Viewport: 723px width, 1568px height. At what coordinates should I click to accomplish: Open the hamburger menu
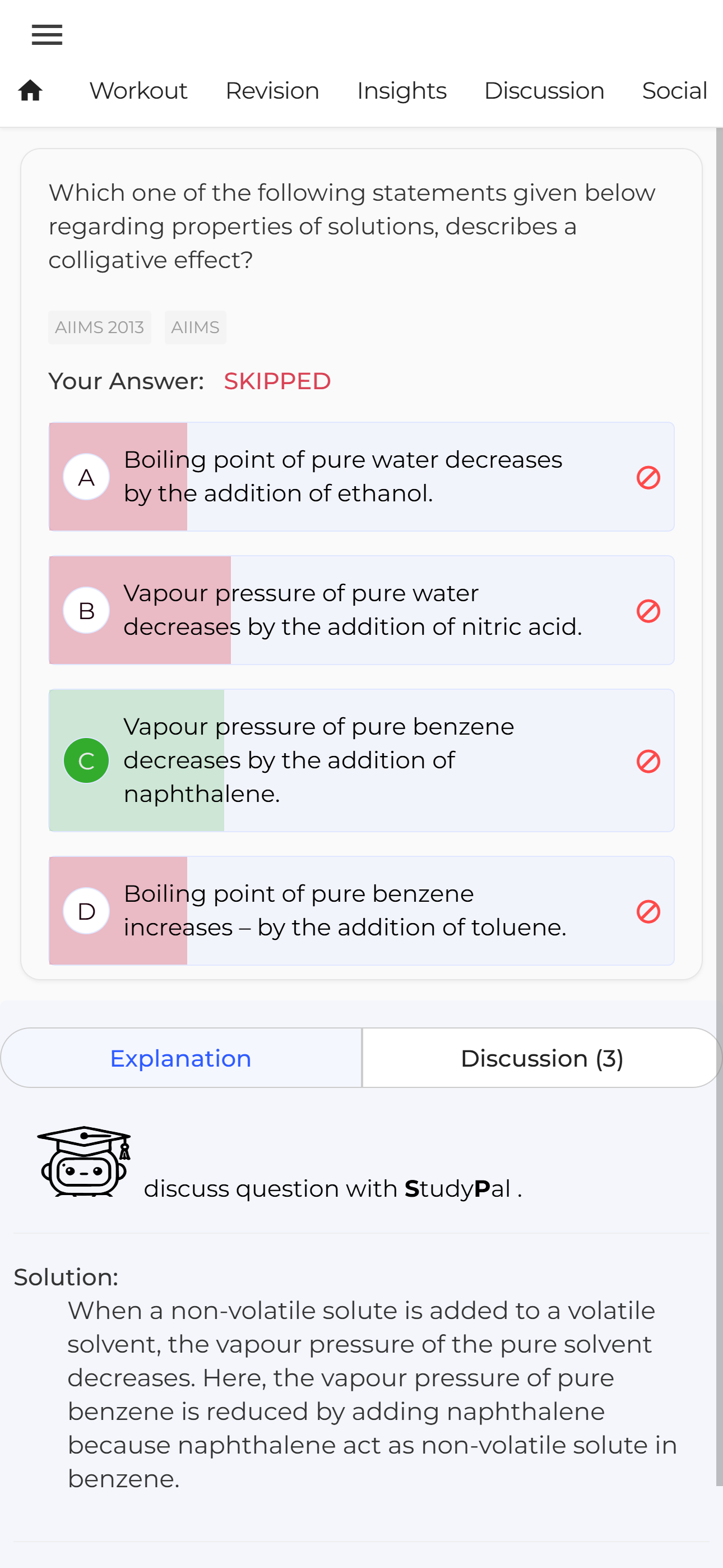[x=47, y=35]
